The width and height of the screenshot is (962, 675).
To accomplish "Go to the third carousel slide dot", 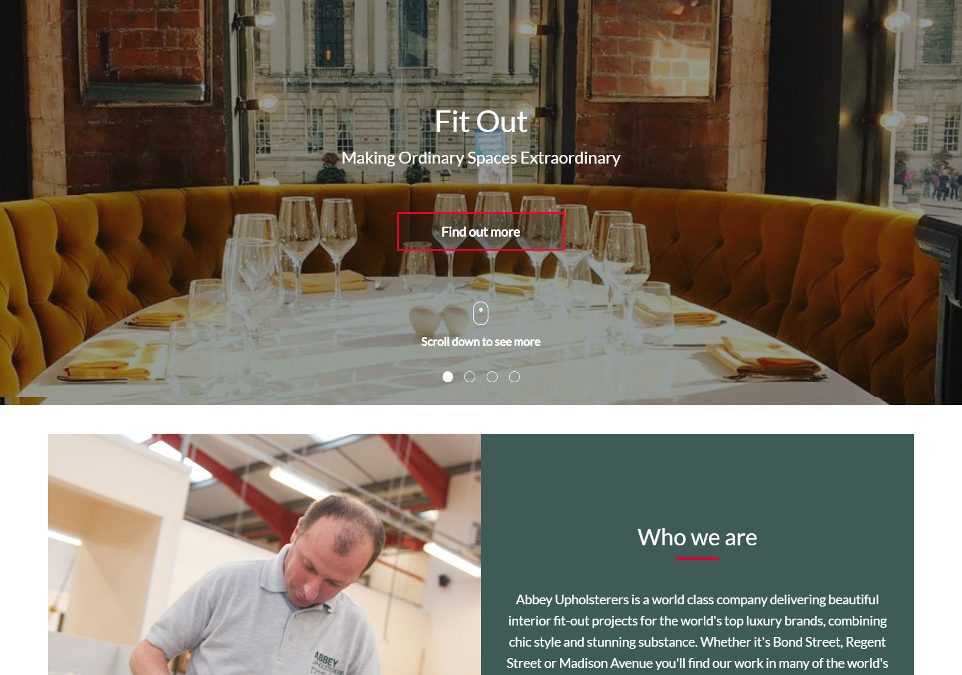I will point(492,377).
